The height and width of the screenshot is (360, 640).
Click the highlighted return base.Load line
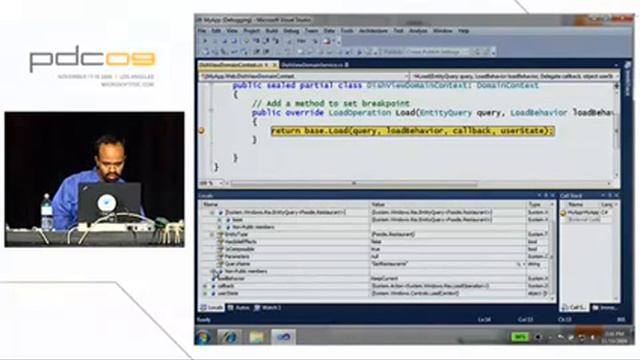413,131
